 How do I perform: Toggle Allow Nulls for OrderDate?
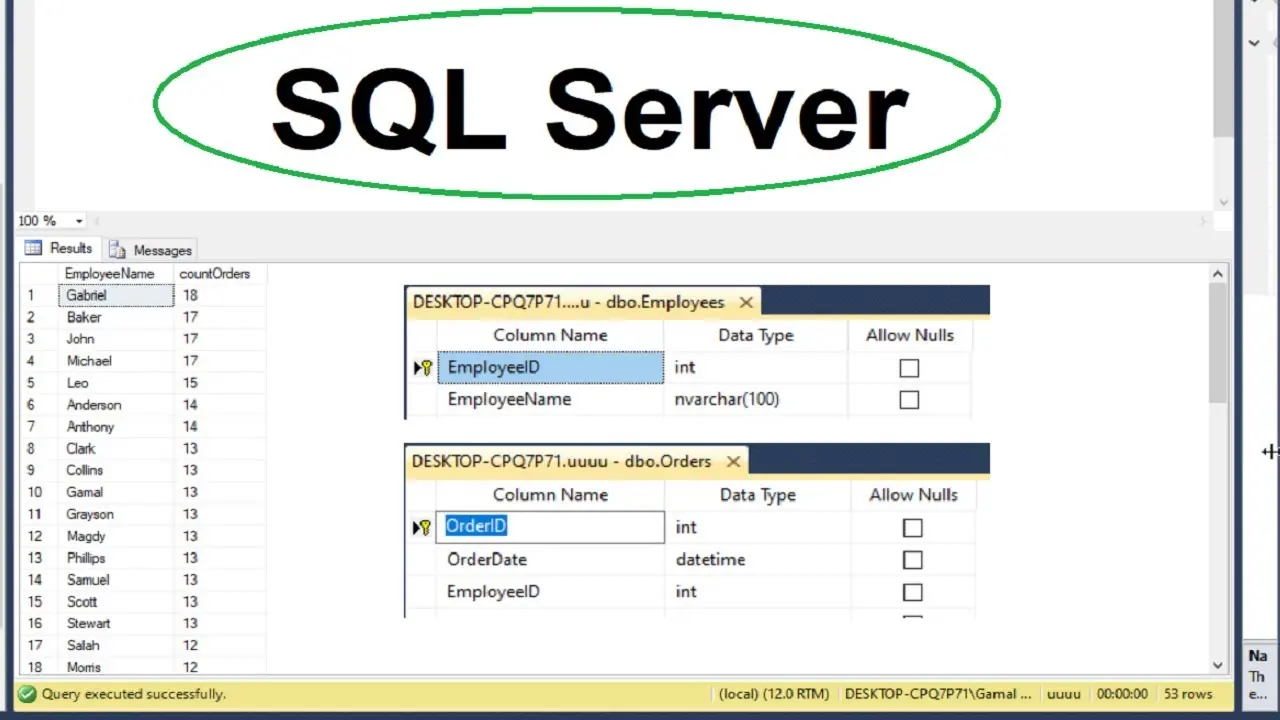tap(912, 560)
